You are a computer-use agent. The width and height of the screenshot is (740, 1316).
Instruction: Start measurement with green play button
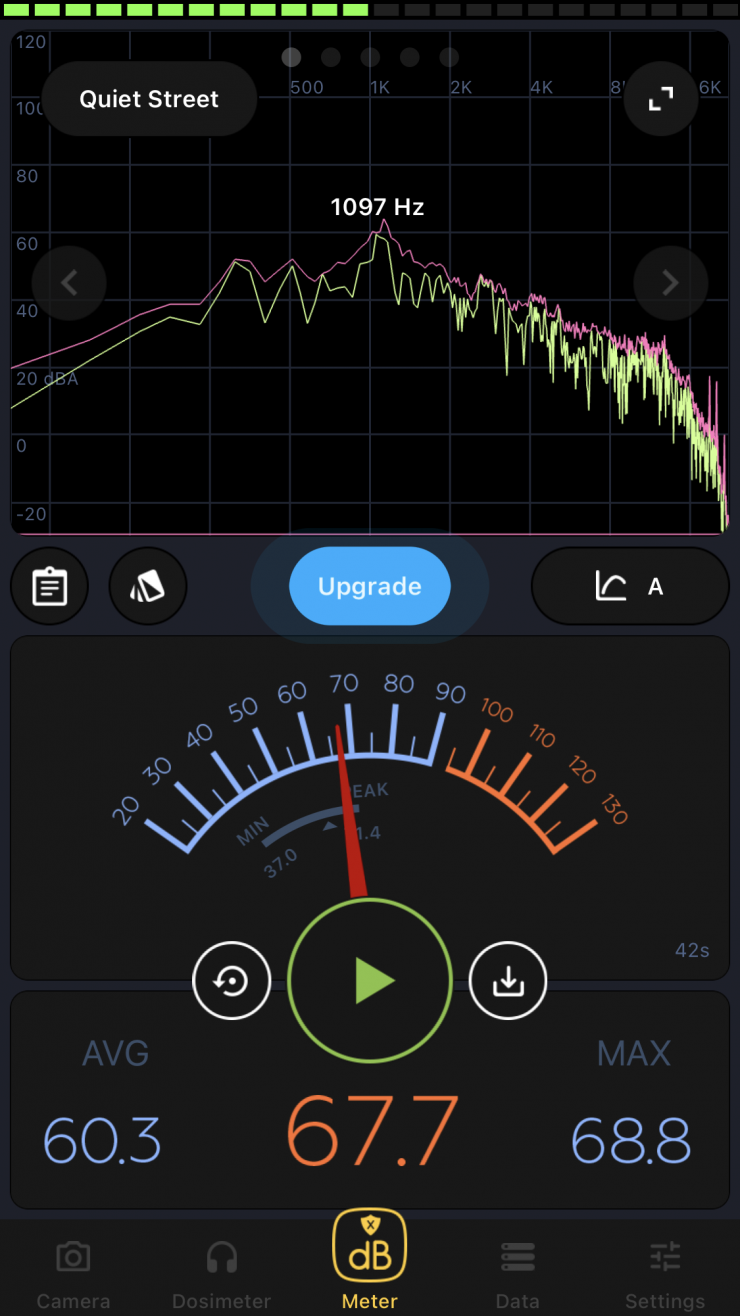pyautogui.click(x=370, y=982)
